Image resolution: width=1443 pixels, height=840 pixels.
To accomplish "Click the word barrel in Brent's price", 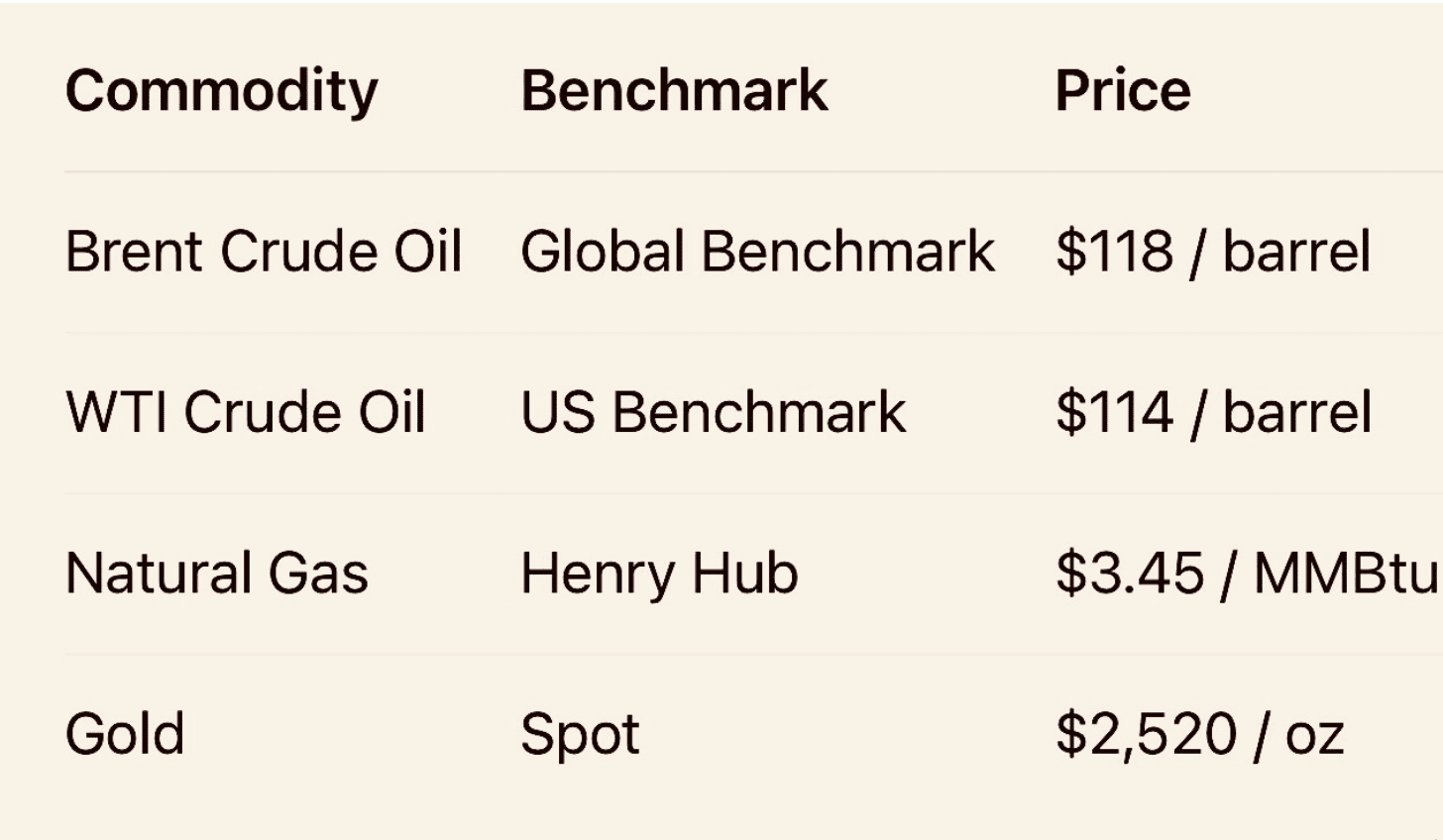I will (1296, 252).
